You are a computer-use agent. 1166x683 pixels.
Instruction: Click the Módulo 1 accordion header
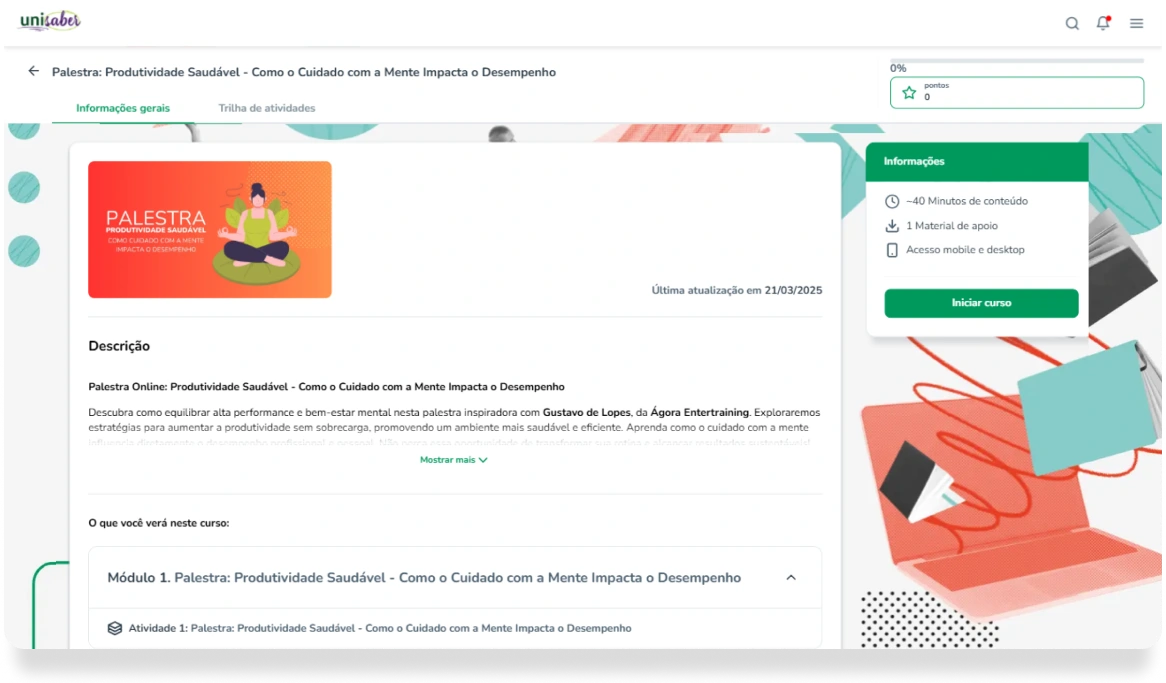coord(454,578)
